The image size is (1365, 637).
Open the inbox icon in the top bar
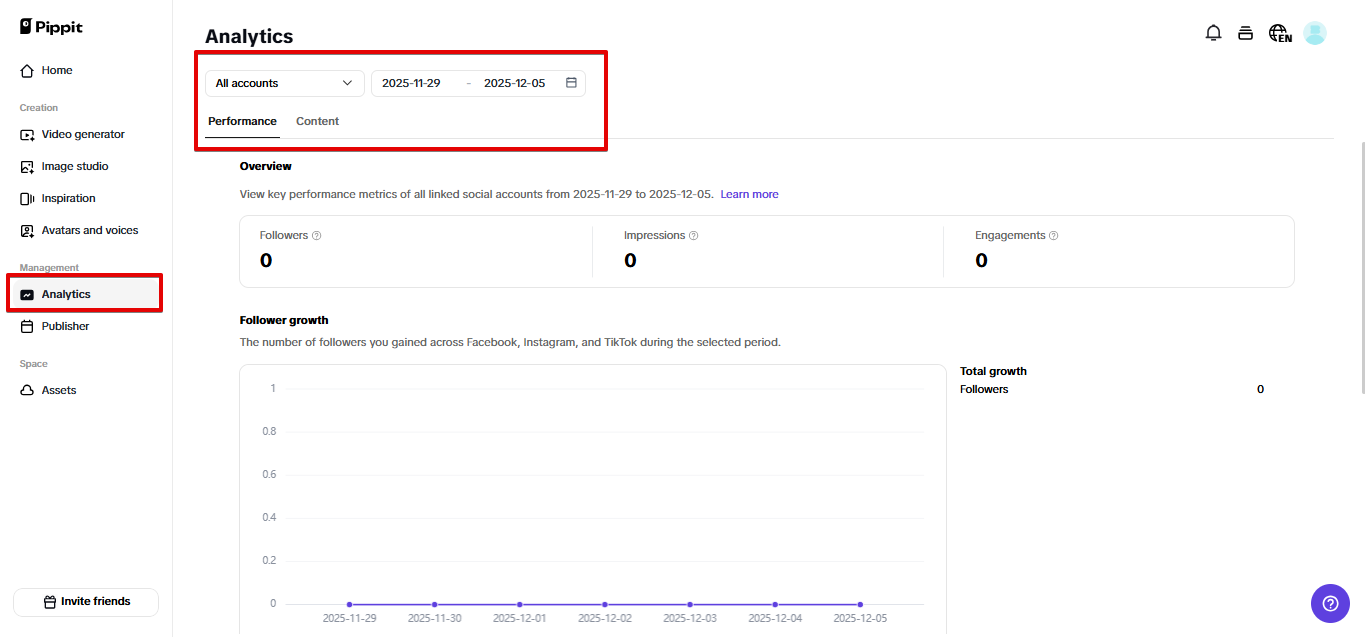(x=1245, y=32)
